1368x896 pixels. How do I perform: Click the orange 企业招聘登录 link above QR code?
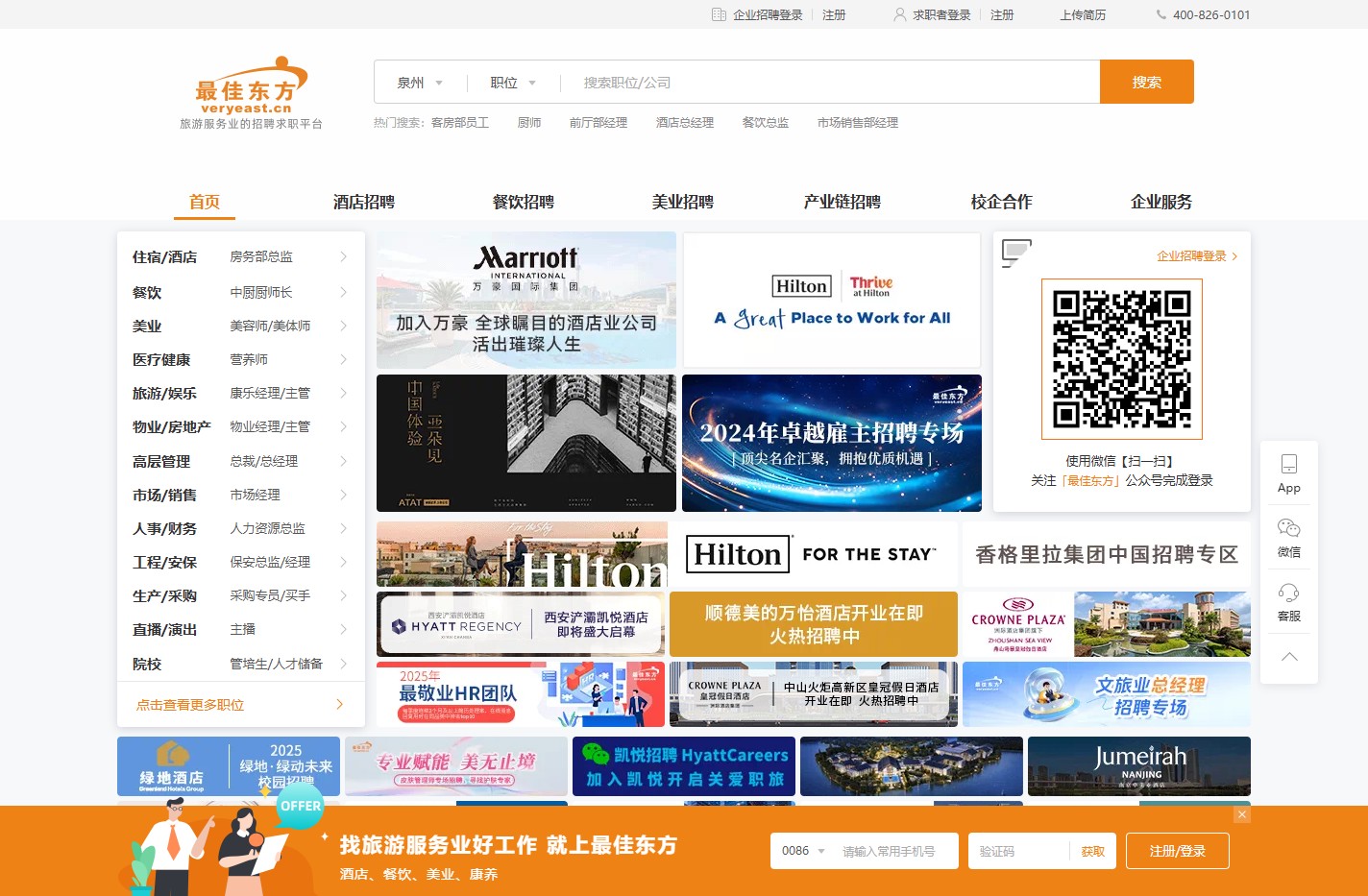[1191, 256]
